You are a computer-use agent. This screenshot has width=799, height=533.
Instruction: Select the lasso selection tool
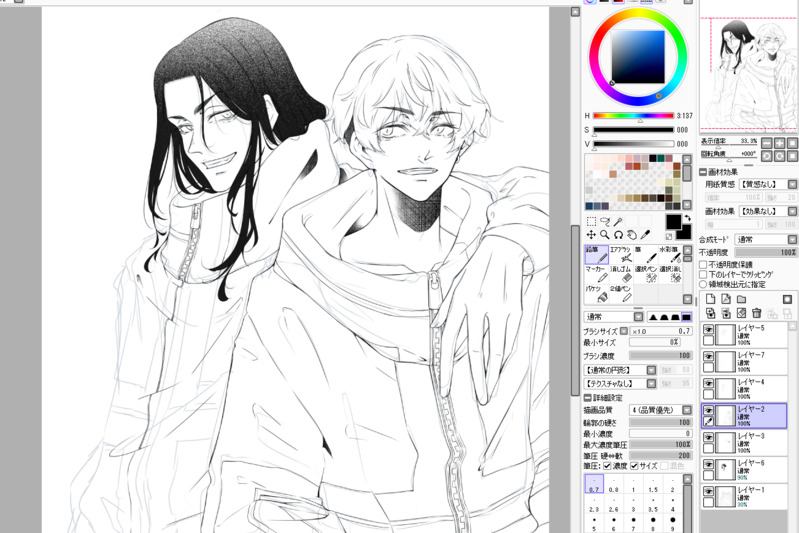click(x=605, y=221)
